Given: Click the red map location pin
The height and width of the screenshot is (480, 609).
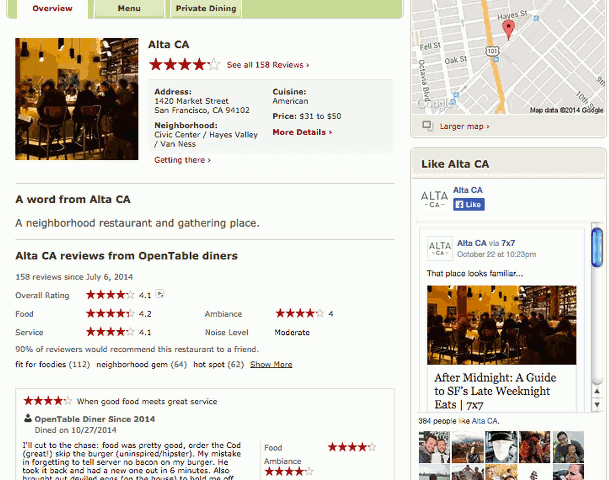Looking at the screenshot, I should point(508,30).
